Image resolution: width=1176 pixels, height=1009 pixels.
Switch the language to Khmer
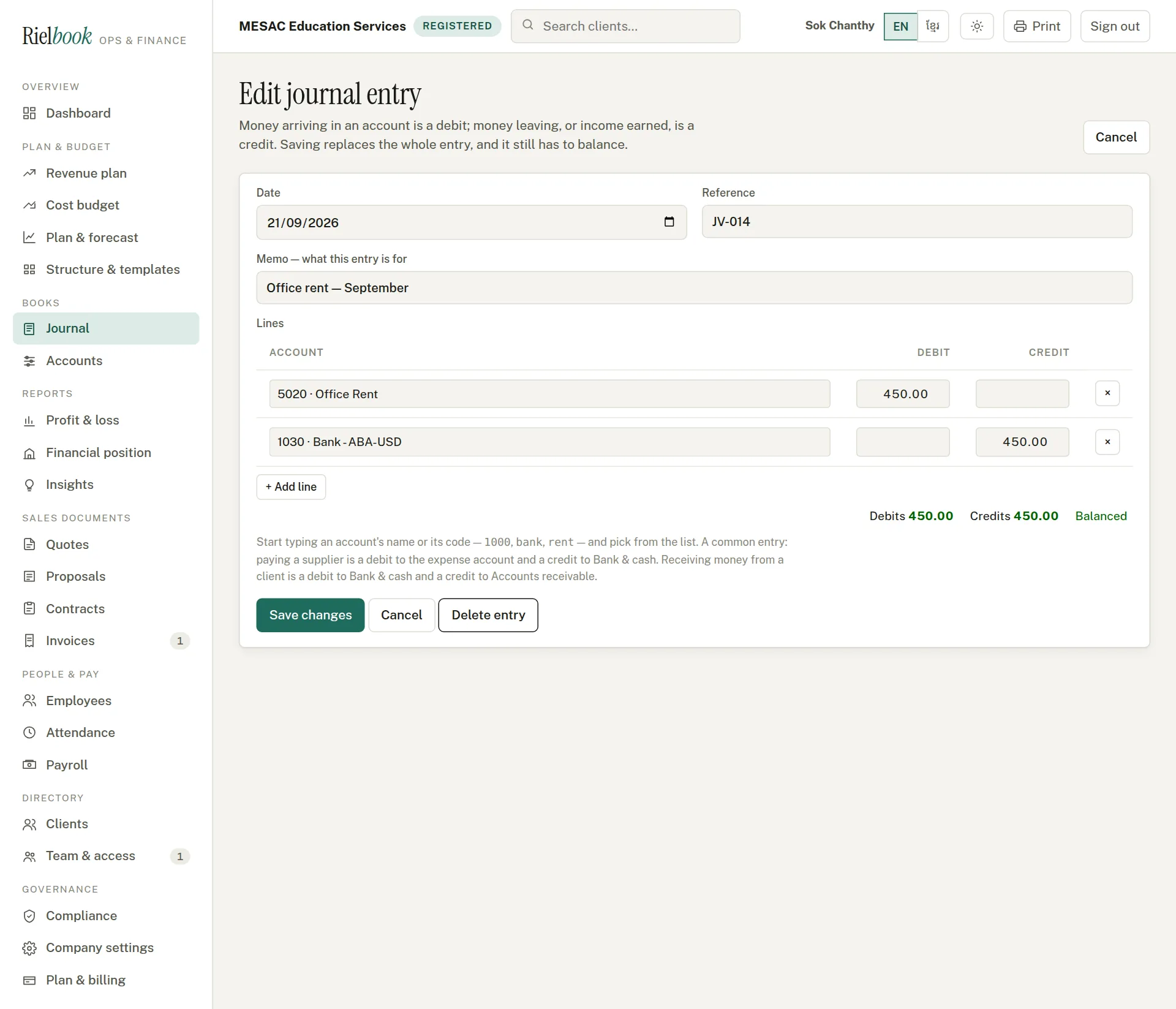pos(933,26)
